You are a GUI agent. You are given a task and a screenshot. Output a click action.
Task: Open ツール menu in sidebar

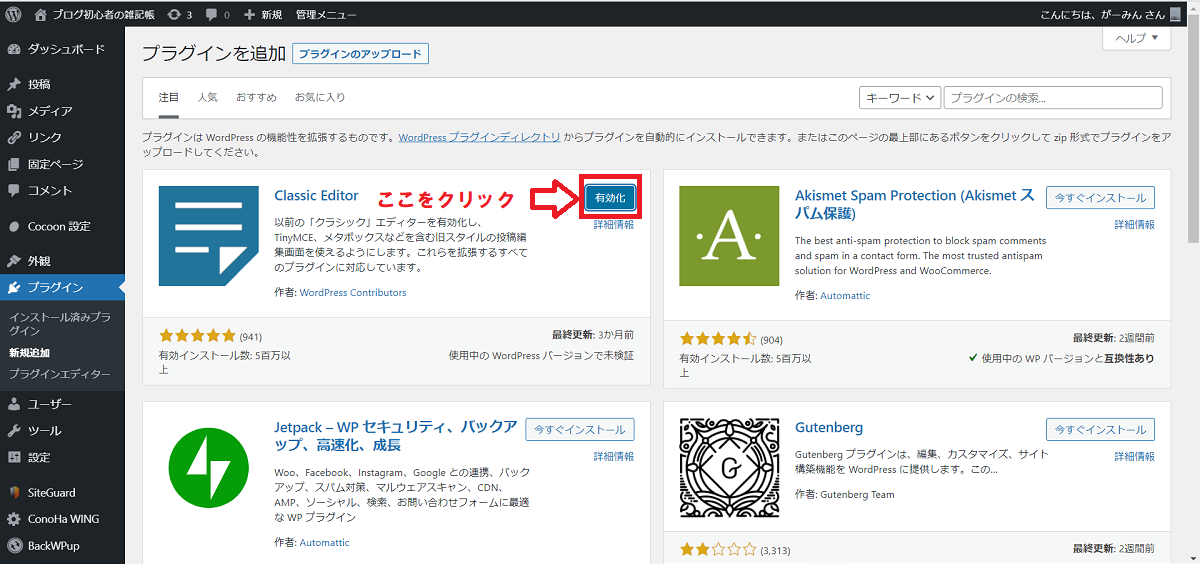(62, 431)
